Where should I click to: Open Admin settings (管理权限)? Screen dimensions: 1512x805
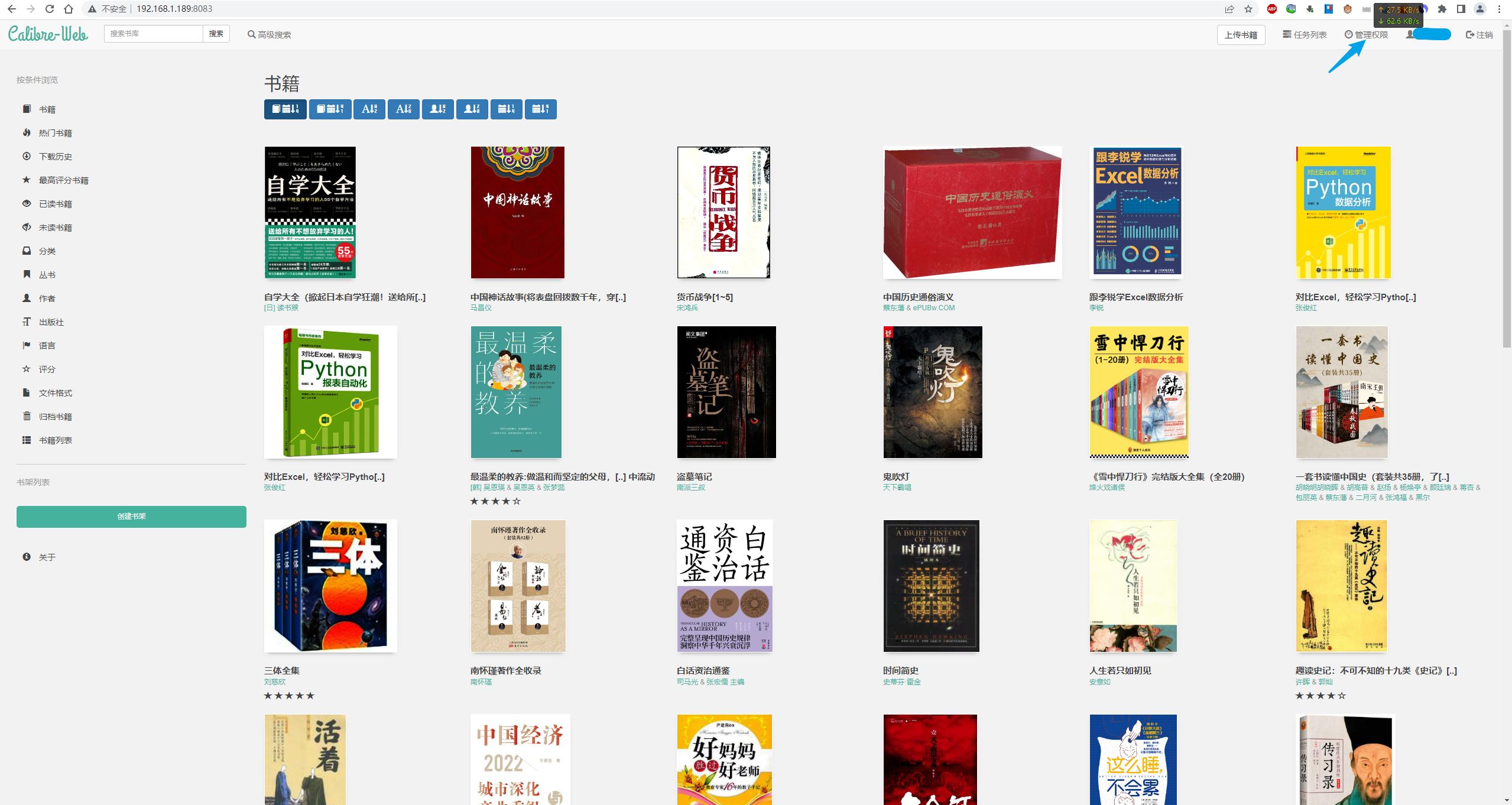1366,35
